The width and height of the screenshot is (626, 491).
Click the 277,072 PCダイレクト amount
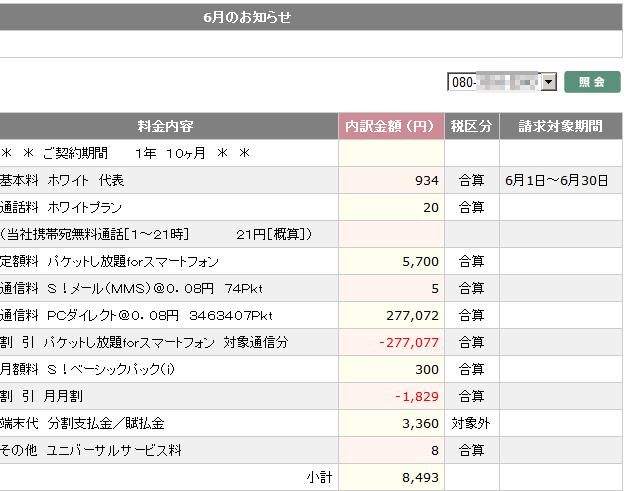pos(411,315)
